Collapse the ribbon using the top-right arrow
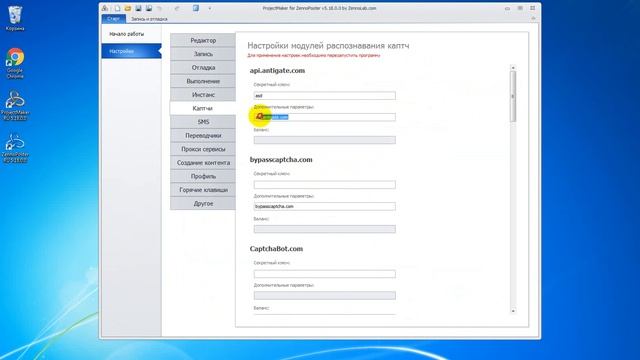 click(533, 18)
